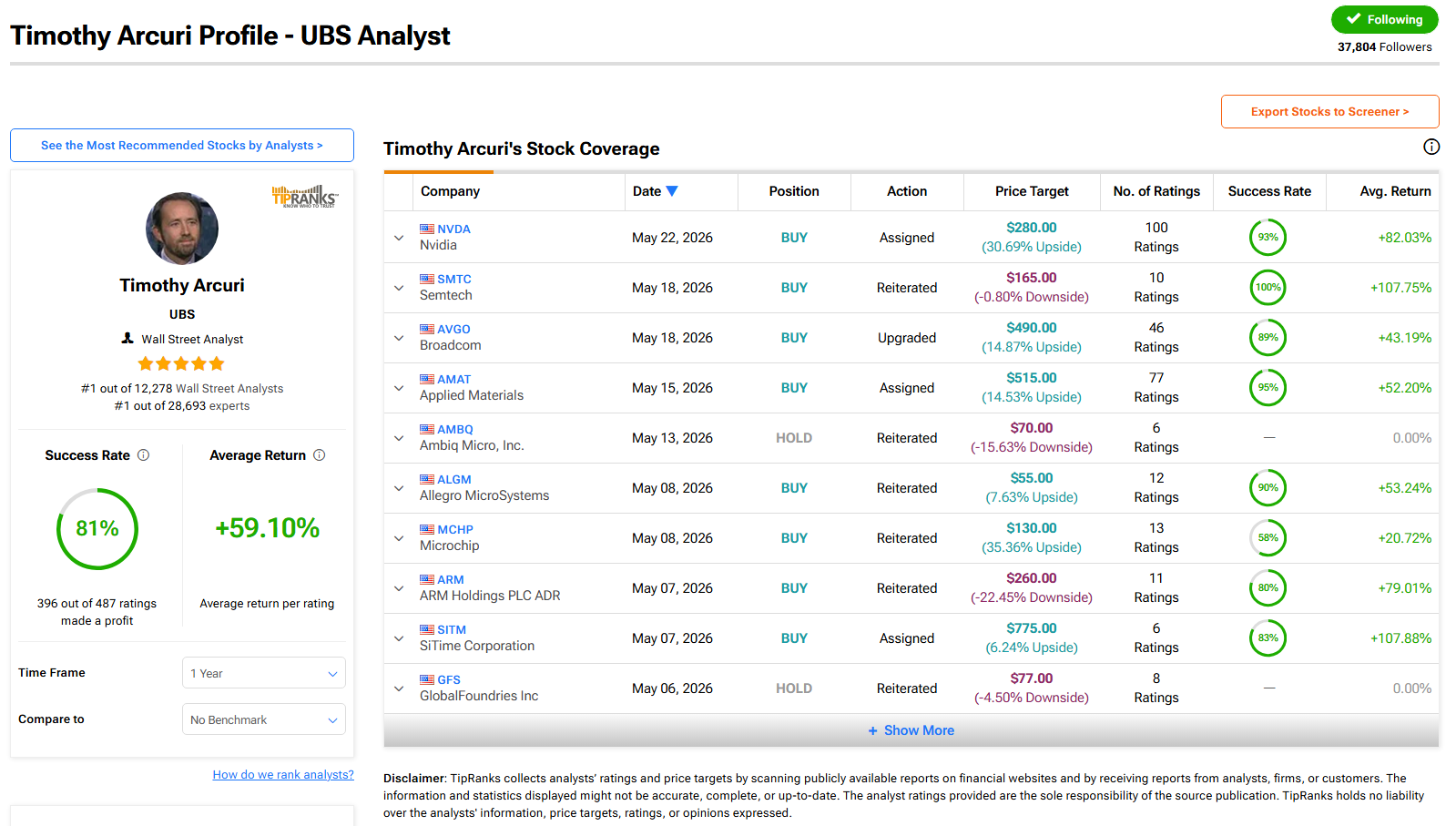
Task: Open the AMAT ticker link
Action: 454,380
